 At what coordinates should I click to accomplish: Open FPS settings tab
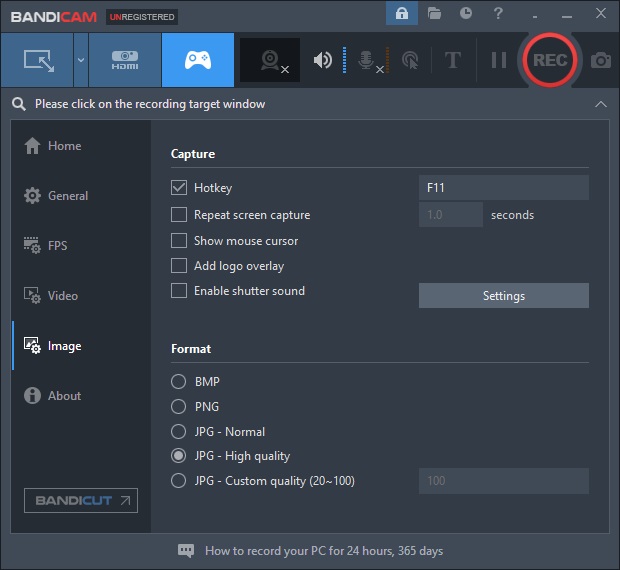45,245
